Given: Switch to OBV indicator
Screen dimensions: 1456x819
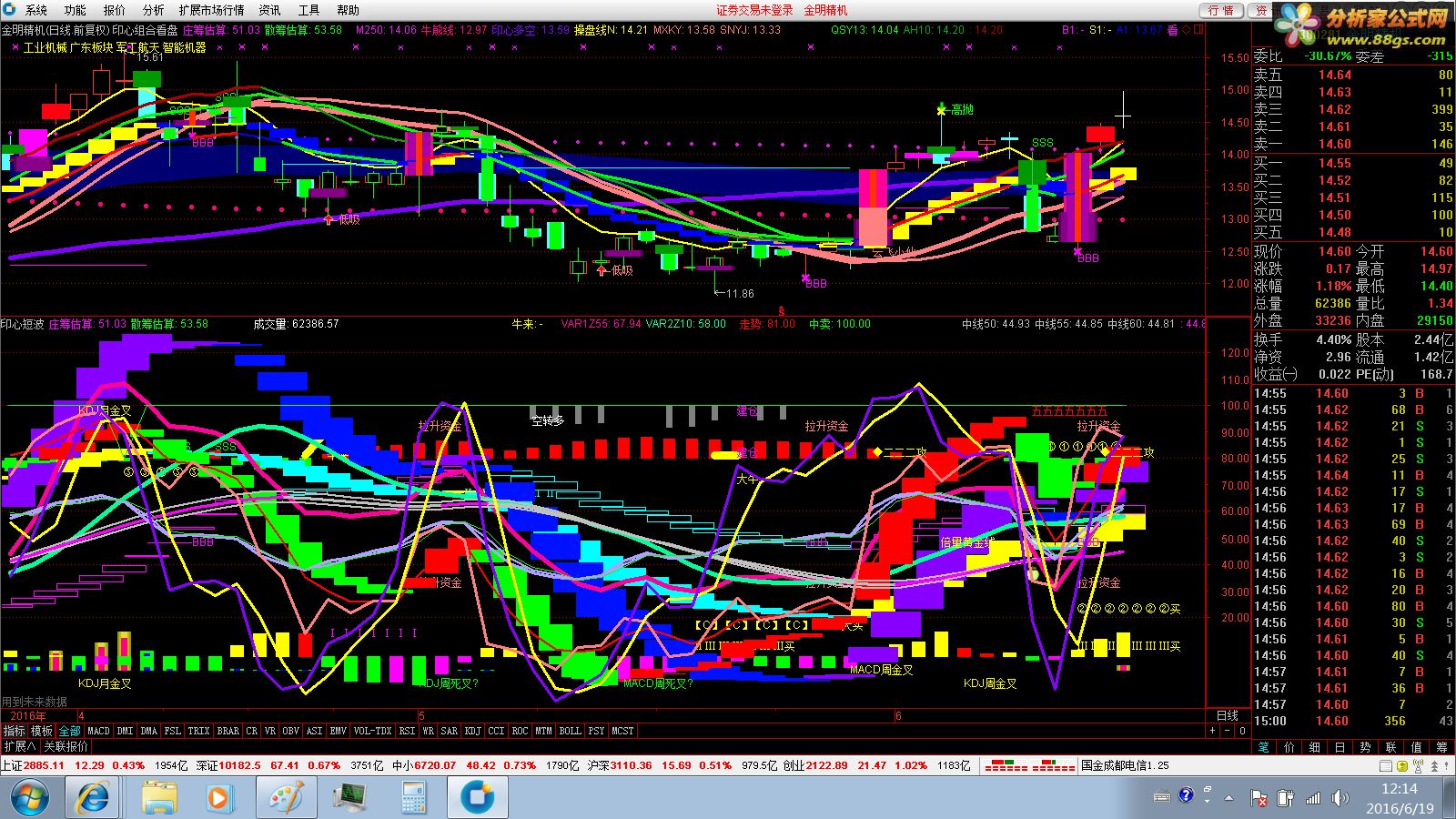Looking at the screenshot, I should [x=290, y=731].
